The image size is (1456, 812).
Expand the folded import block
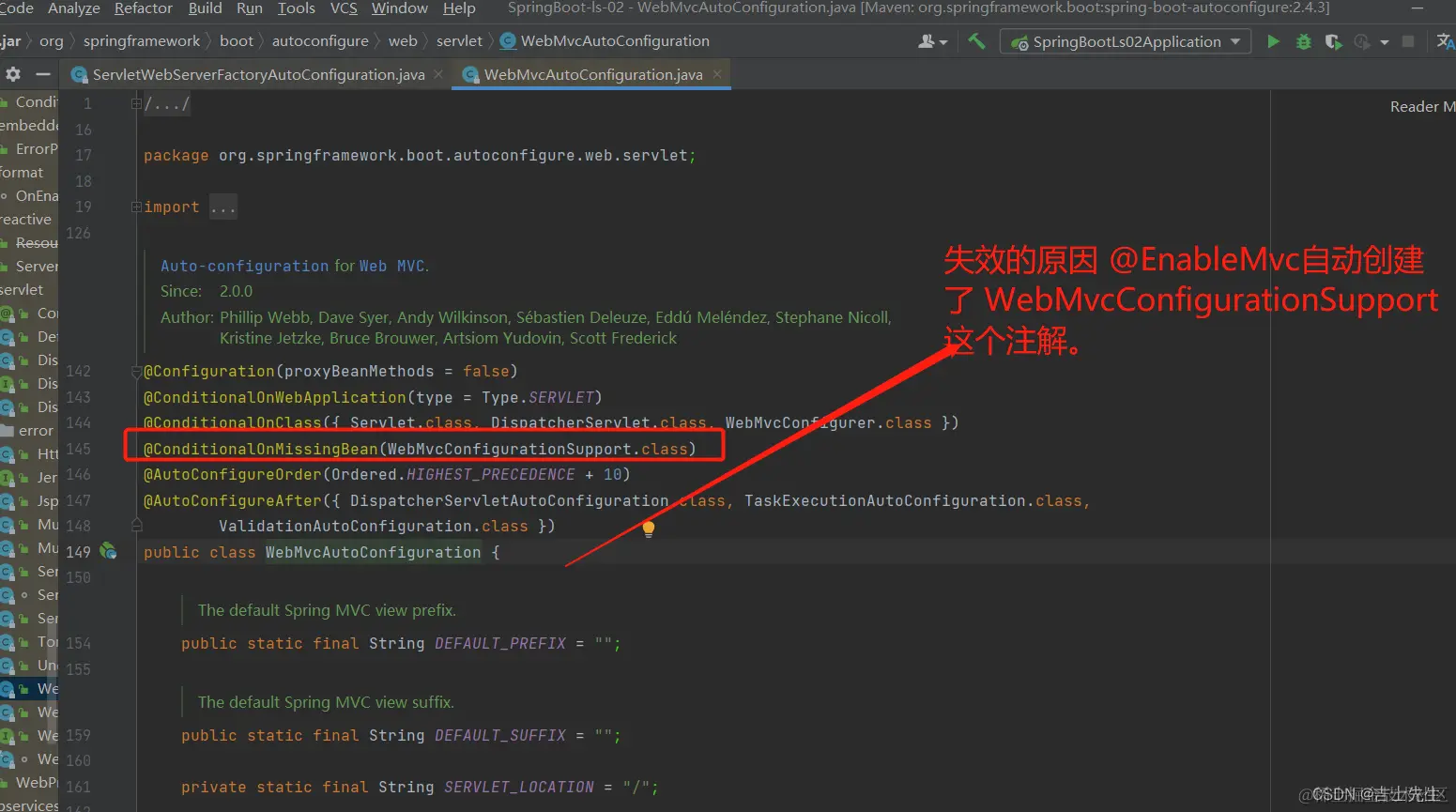137,207
